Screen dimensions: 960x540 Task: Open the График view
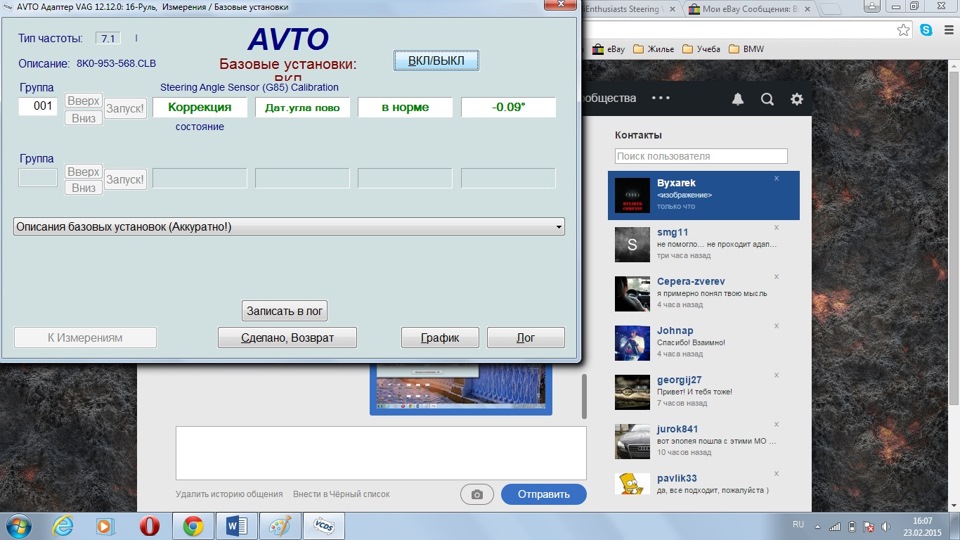(440, 337)
